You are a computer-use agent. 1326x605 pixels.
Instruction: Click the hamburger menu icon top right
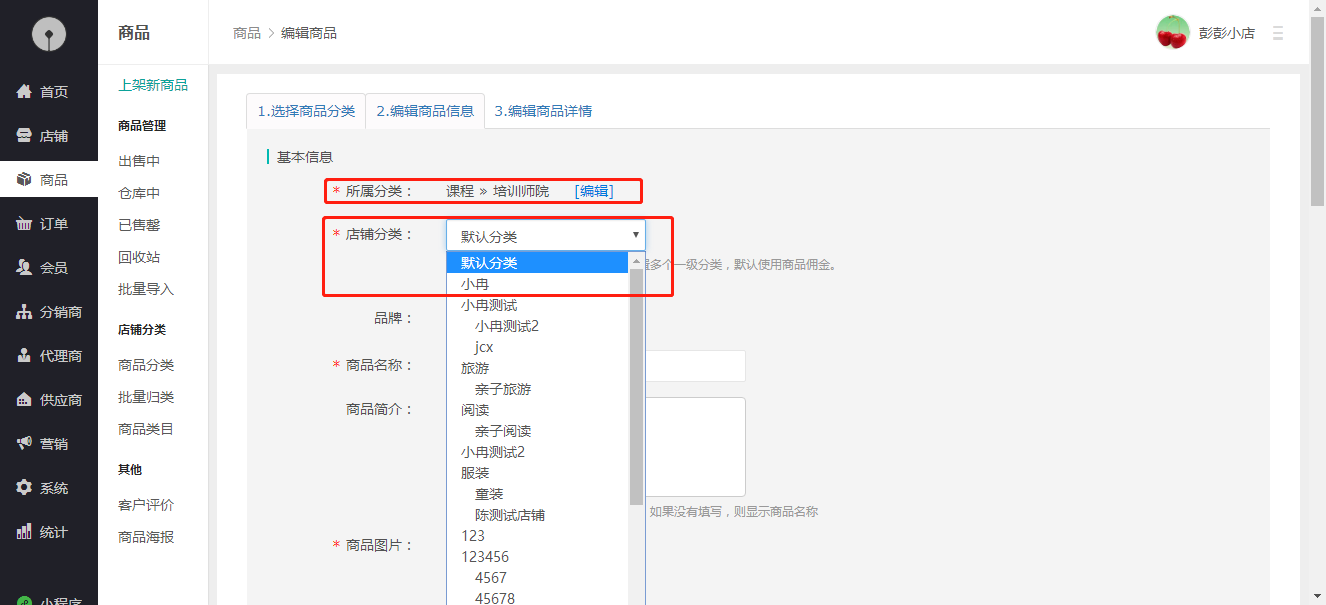click(1277, 32)
